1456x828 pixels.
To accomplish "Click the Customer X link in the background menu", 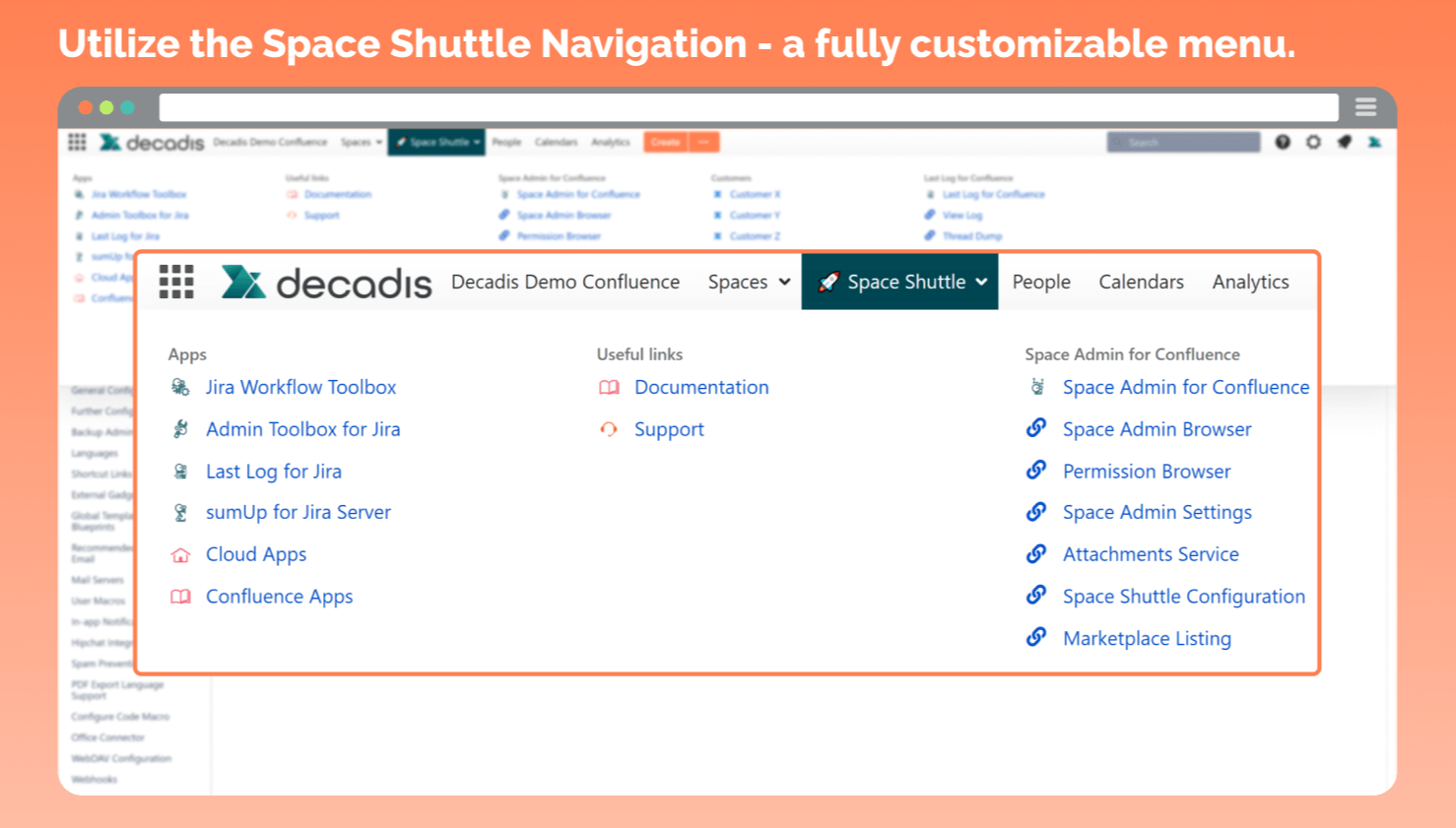I will coord(756,195).
